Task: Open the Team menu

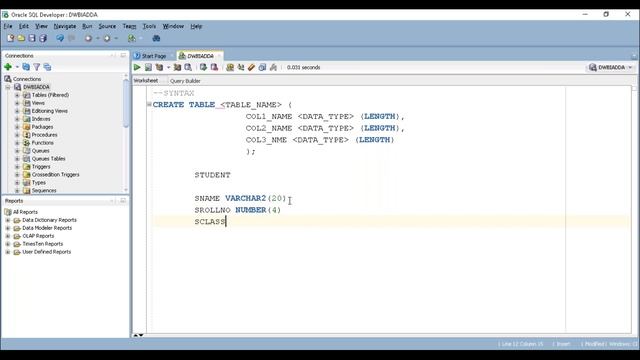Action: pos(129,26)
